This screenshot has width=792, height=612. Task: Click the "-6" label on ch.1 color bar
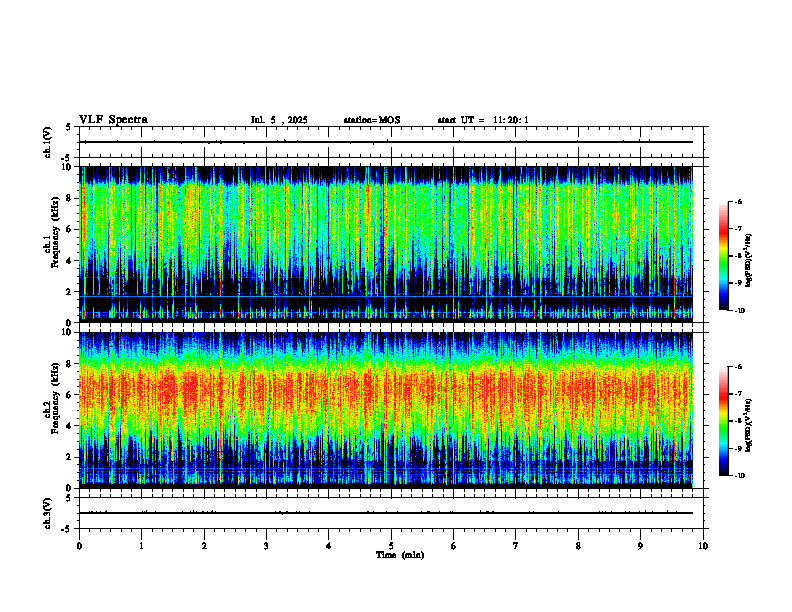point(738,201)
